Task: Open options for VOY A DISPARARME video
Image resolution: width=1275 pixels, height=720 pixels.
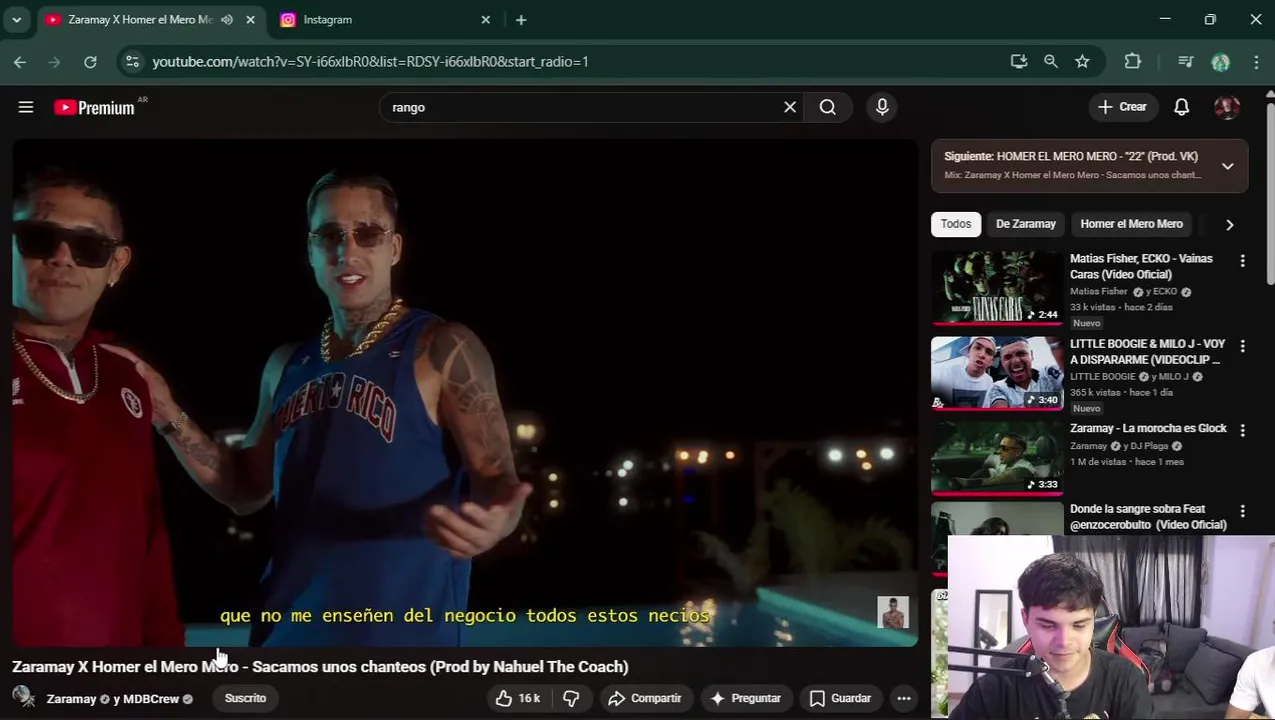Action: tap(1242, 346)
